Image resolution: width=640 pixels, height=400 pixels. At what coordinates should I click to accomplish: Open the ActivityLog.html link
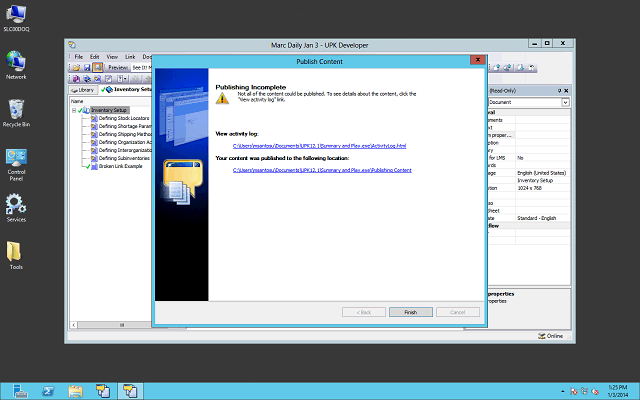click(x=319, y=146)
